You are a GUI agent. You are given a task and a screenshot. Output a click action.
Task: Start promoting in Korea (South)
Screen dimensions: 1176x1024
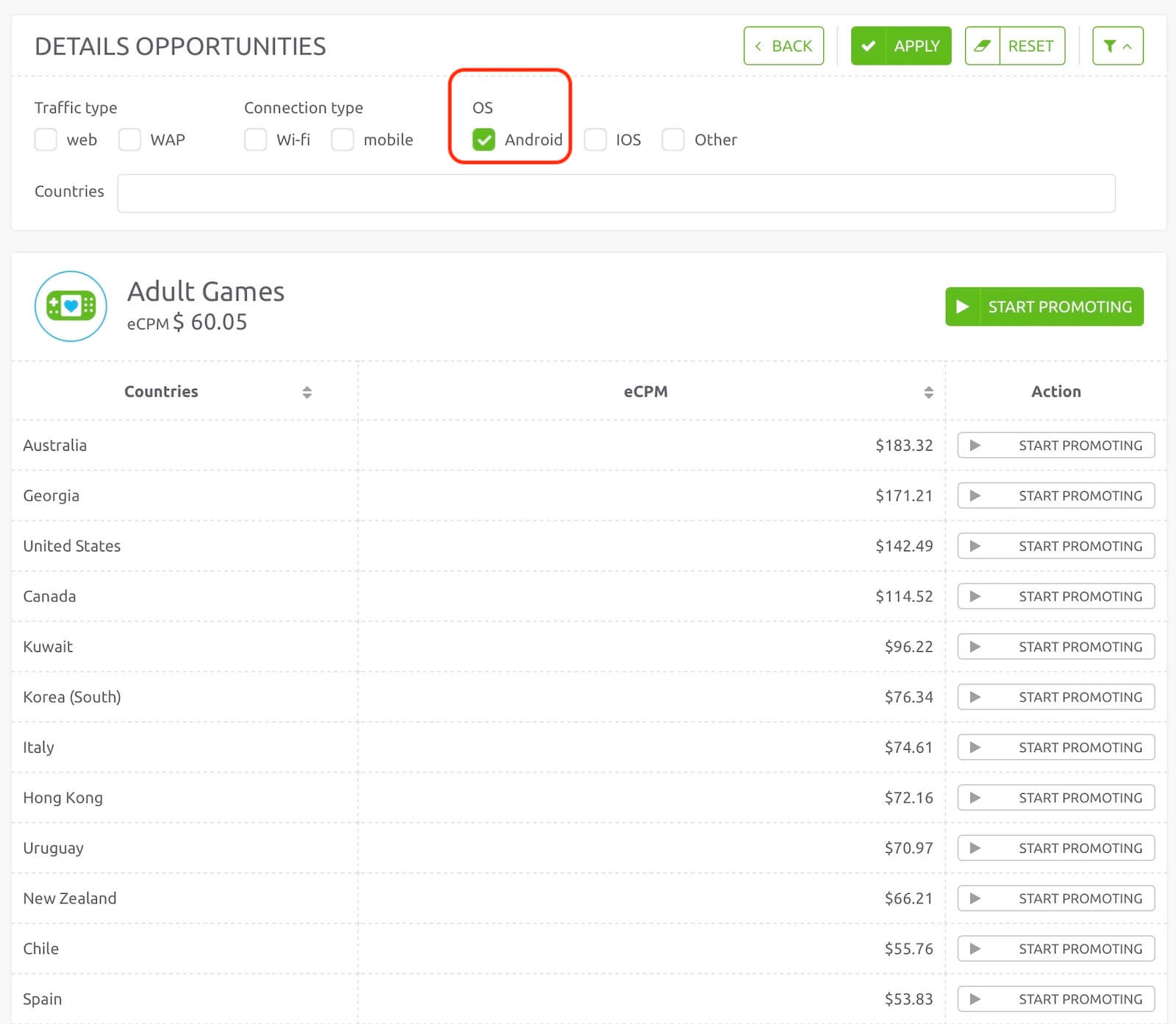tap(1056, 697)
